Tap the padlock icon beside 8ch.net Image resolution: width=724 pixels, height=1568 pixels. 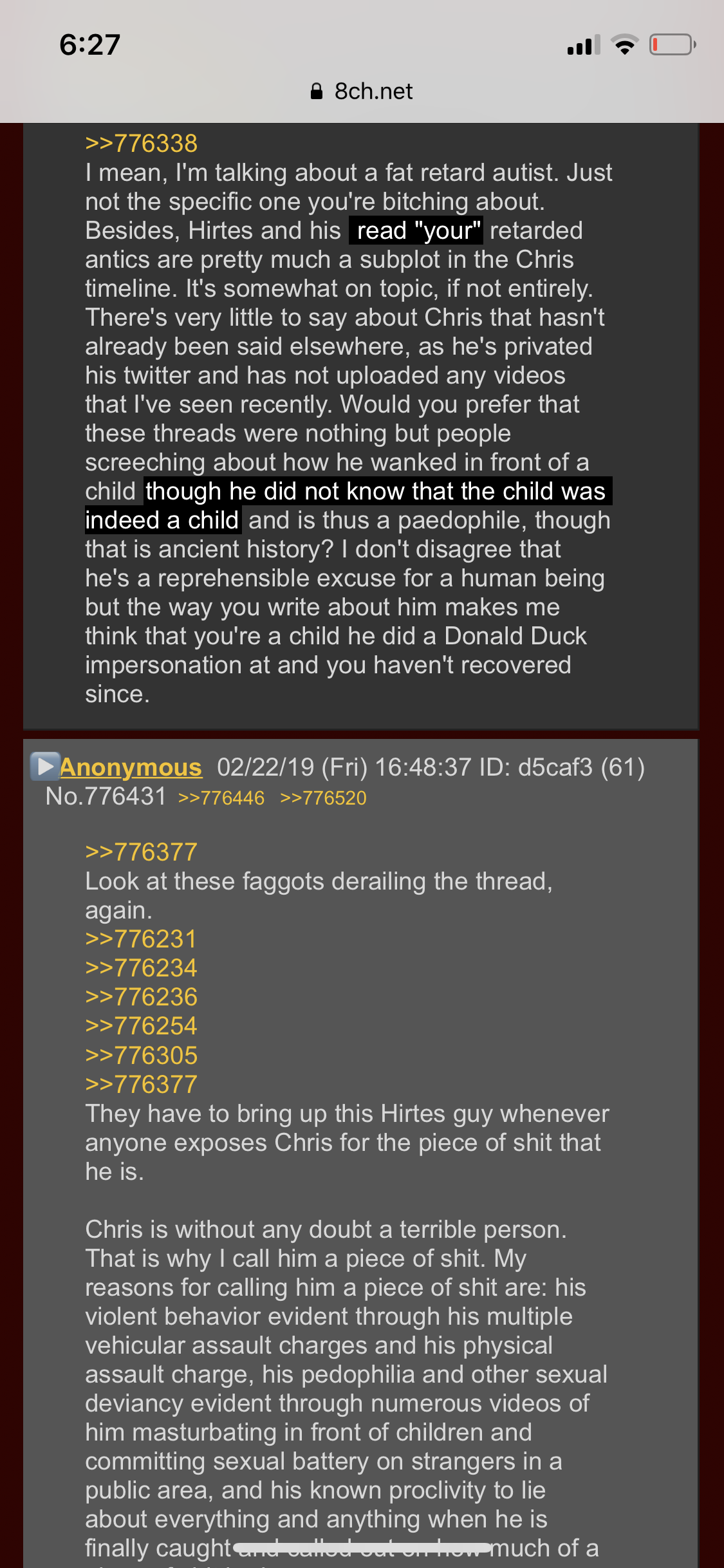316,91
